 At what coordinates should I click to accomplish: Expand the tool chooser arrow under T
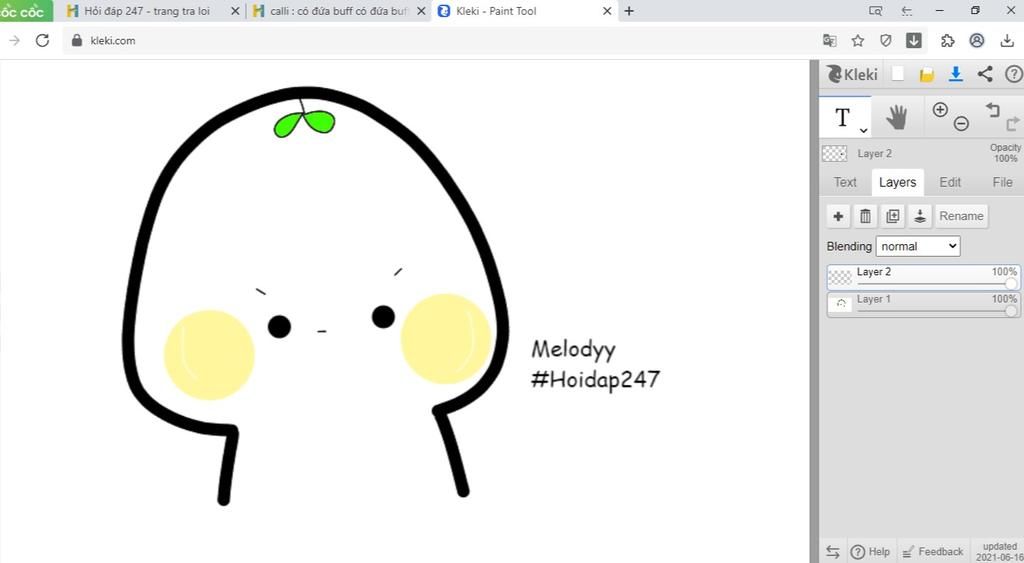863,131
